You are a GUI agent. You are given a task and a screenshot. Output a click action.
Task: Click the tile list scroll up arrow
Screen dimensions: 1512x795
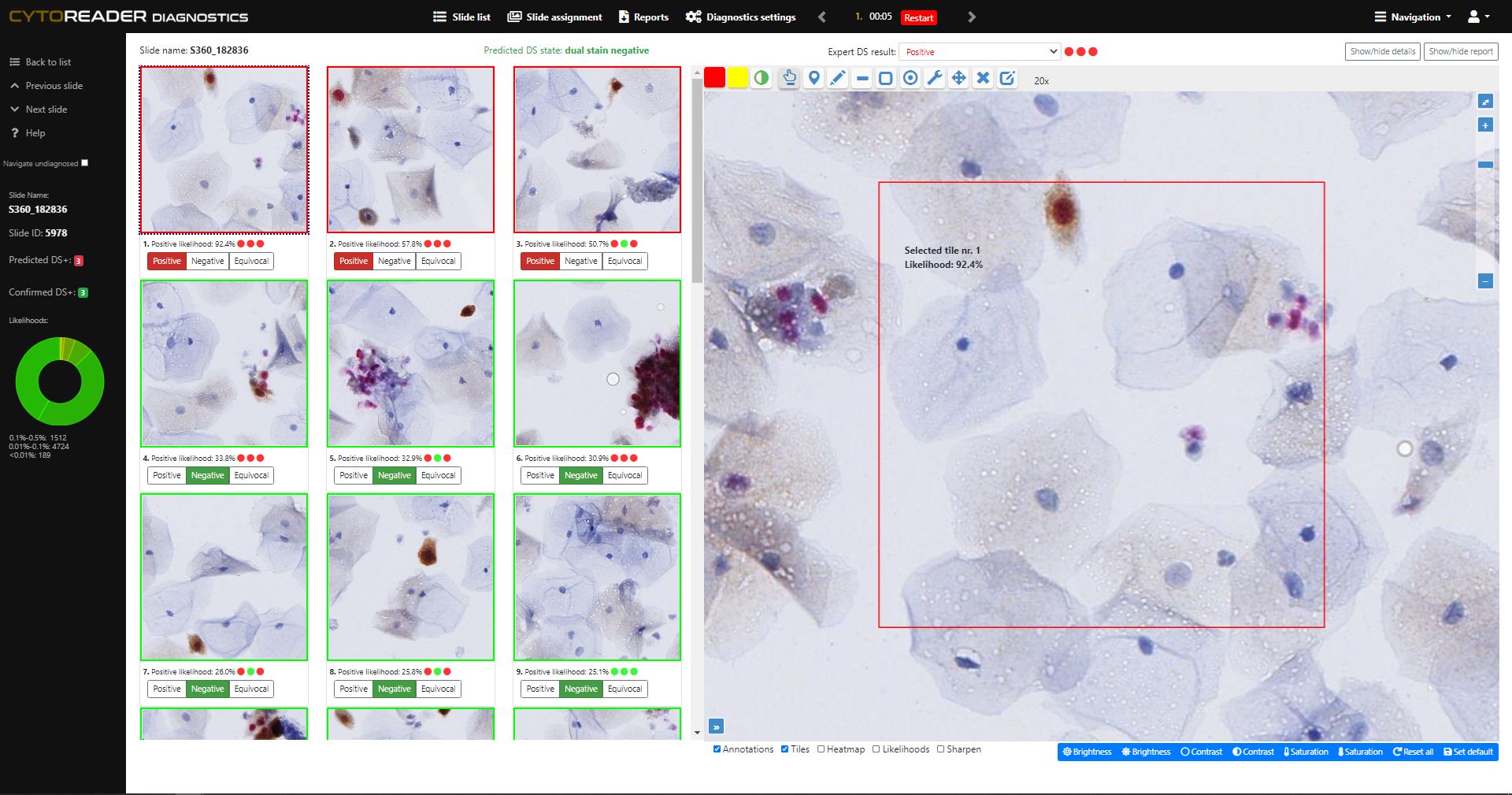(x=697, y=72)
